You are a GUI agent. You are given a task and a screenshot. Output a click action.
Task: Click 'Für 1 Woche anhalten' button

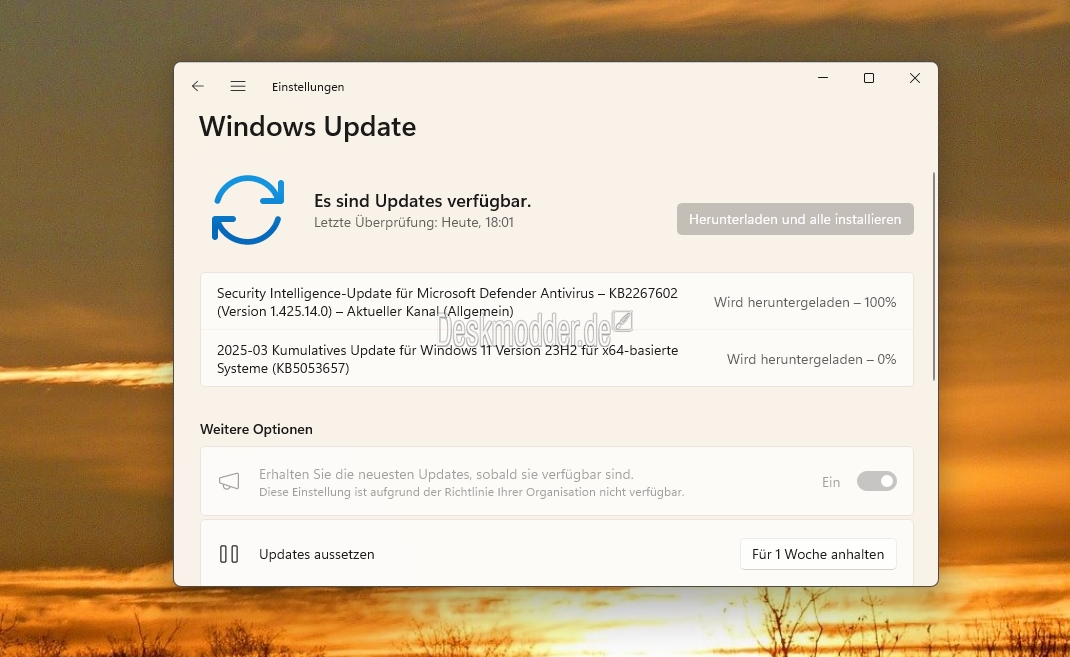(x=818, y=554)
